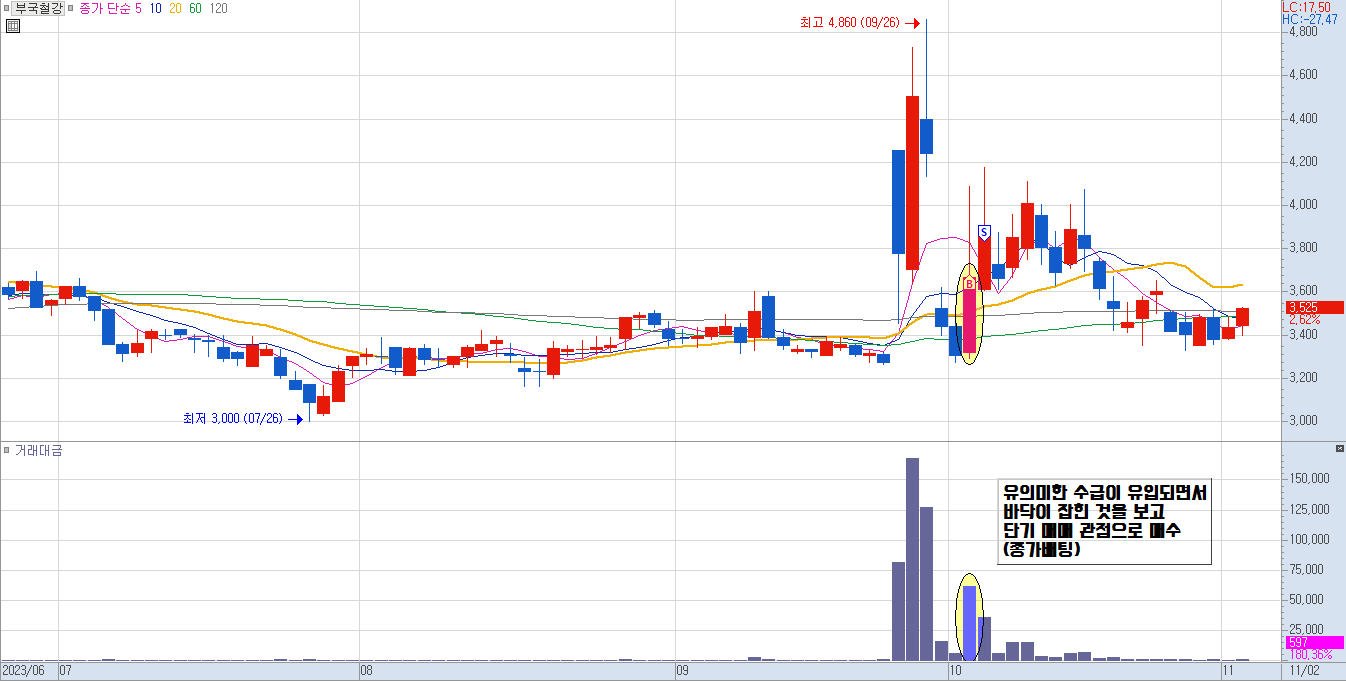
Task: Click the 150,000 volume axis label
Action: pyautogui.click(x=1308, y=479)
